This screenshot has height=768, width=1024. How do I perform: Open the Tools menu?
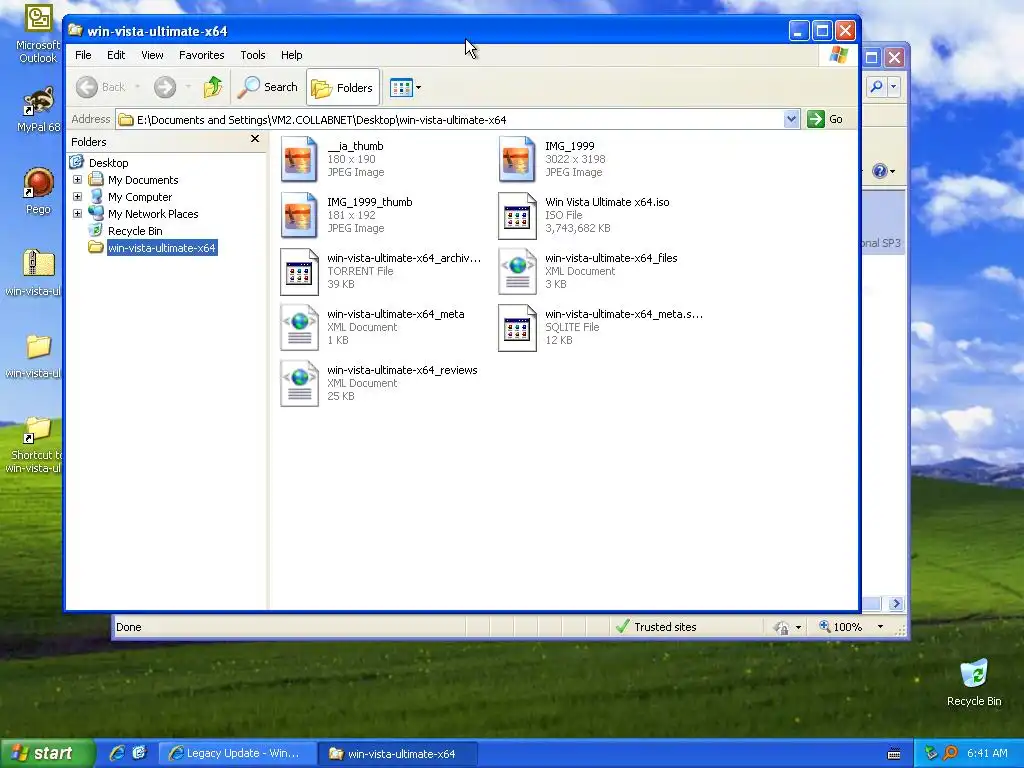tap(253, 55)
